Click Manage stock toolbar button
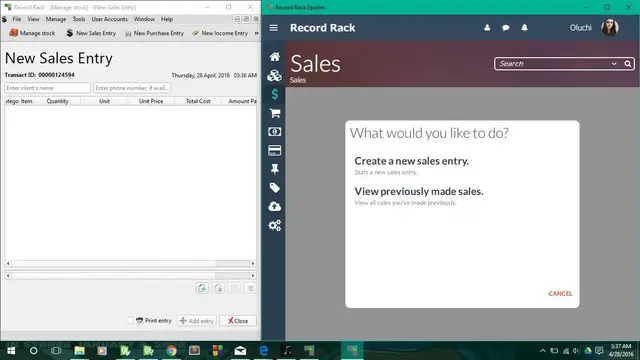Image resolution: width=640 pixels, height=360 pixels. pyautogui.click(x=32, y=33)
